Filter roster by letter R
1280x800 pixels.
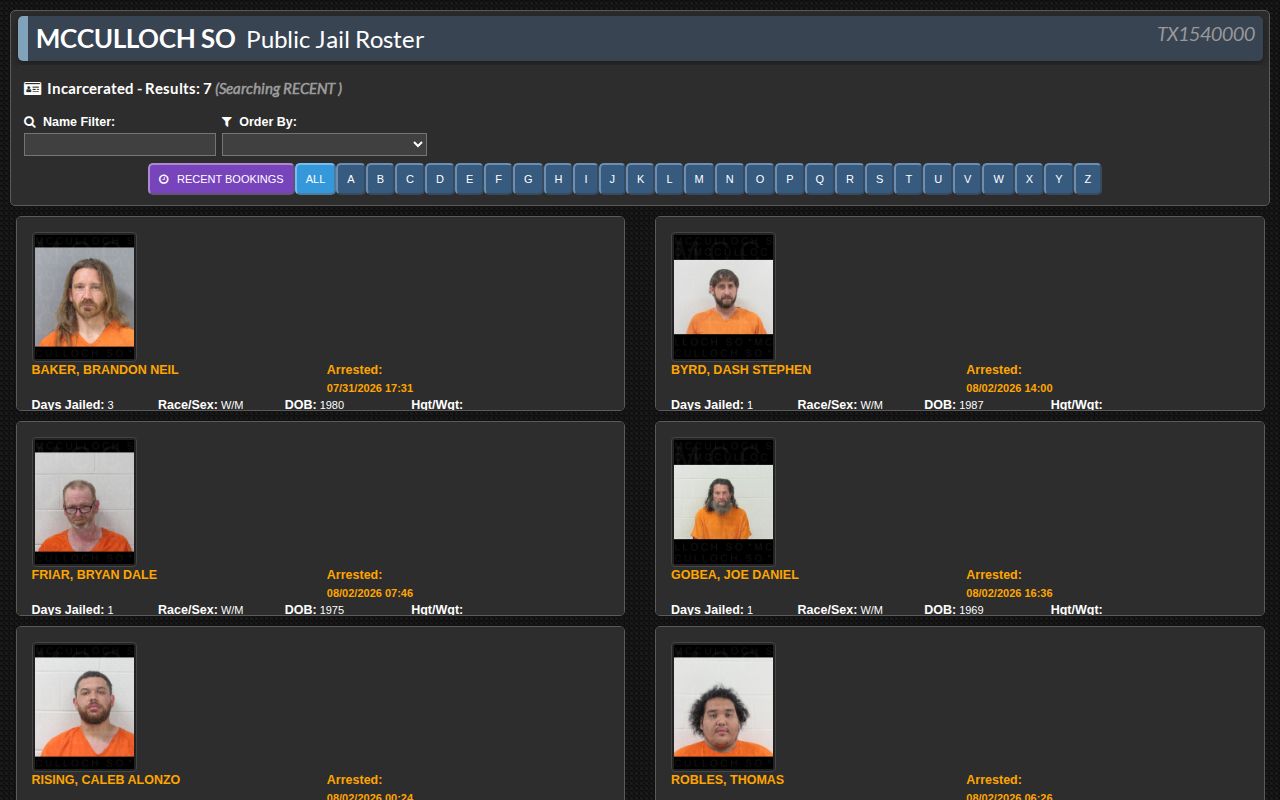pyautogui.click(x=850, y=179)
